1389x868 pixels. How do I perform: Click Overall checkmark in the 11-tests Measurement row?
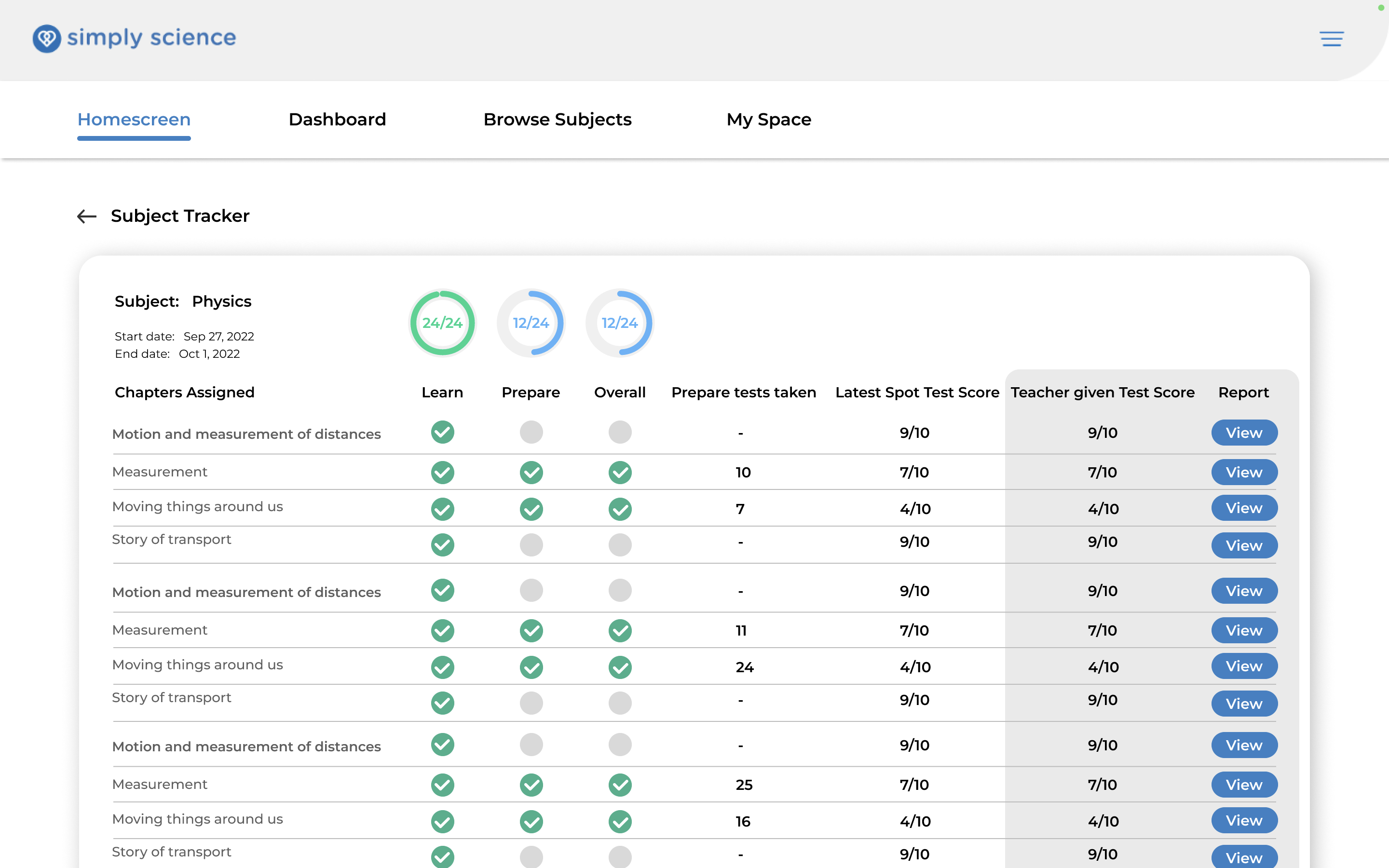[620, 631]
